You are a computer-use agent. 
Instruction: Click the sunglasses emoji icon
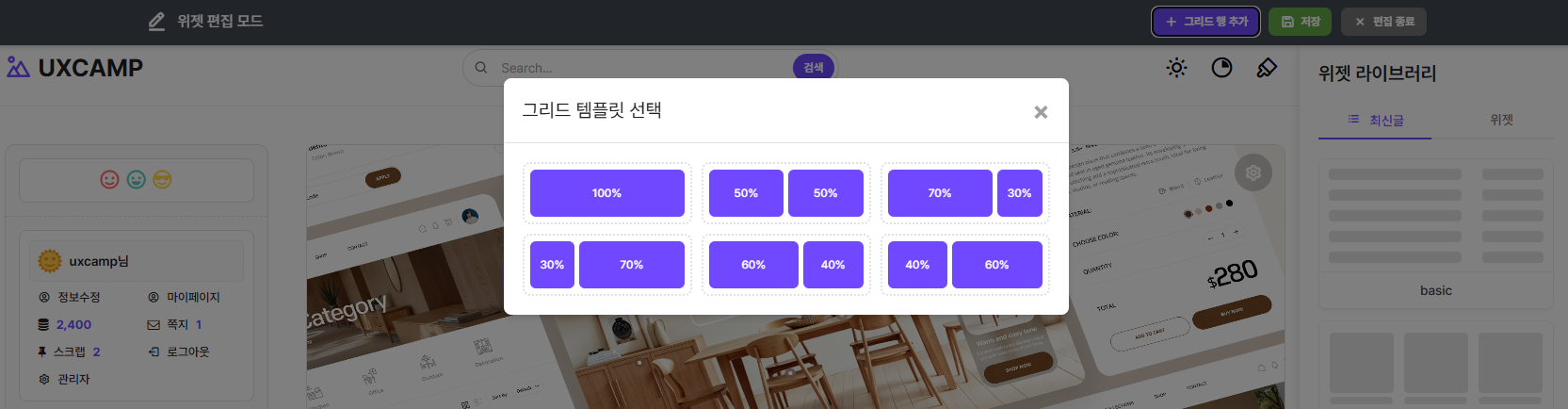coord(163,179)
